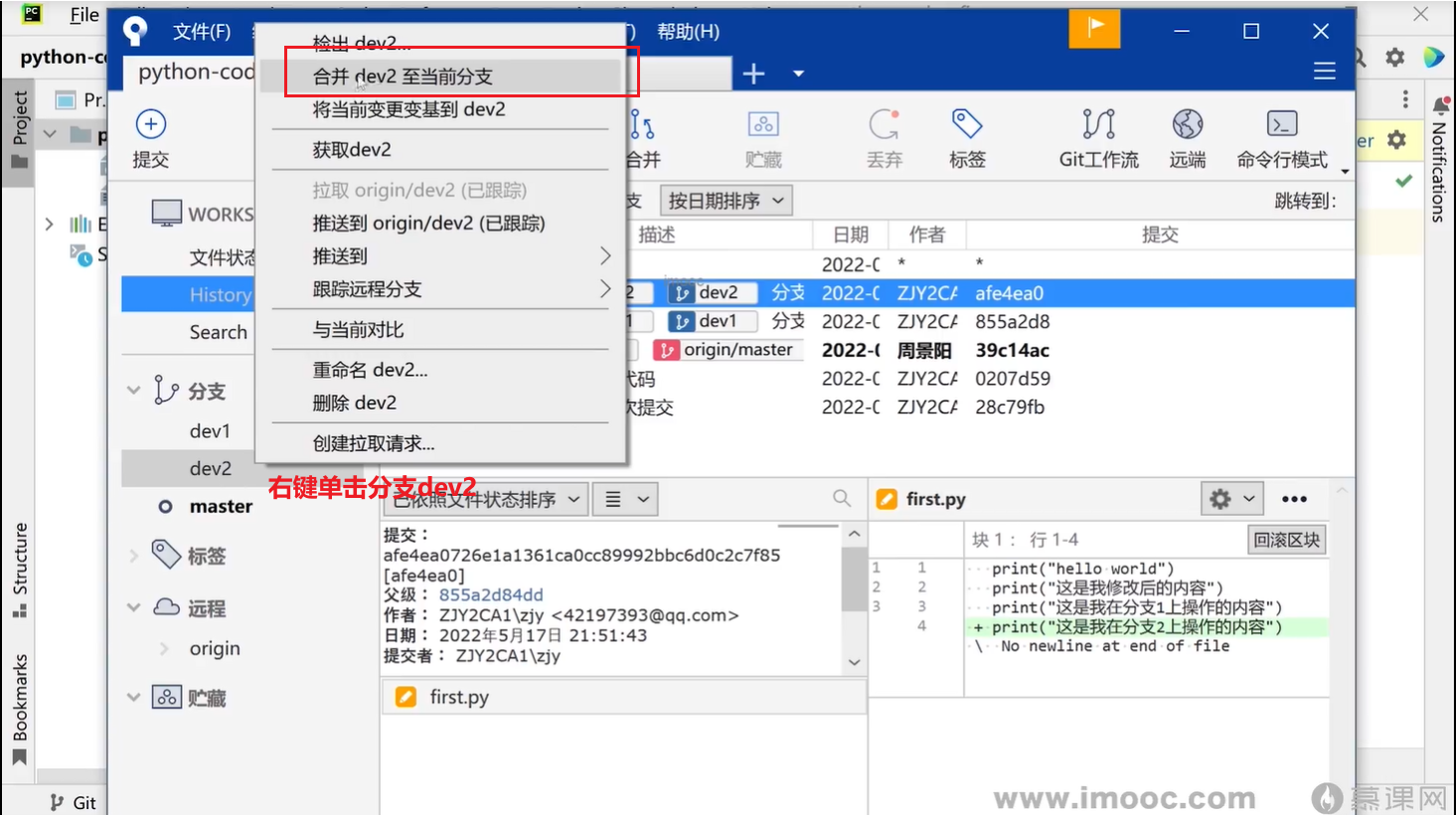
Task: Open the diff settings gear dropdown
Action: click(1232, 499)
